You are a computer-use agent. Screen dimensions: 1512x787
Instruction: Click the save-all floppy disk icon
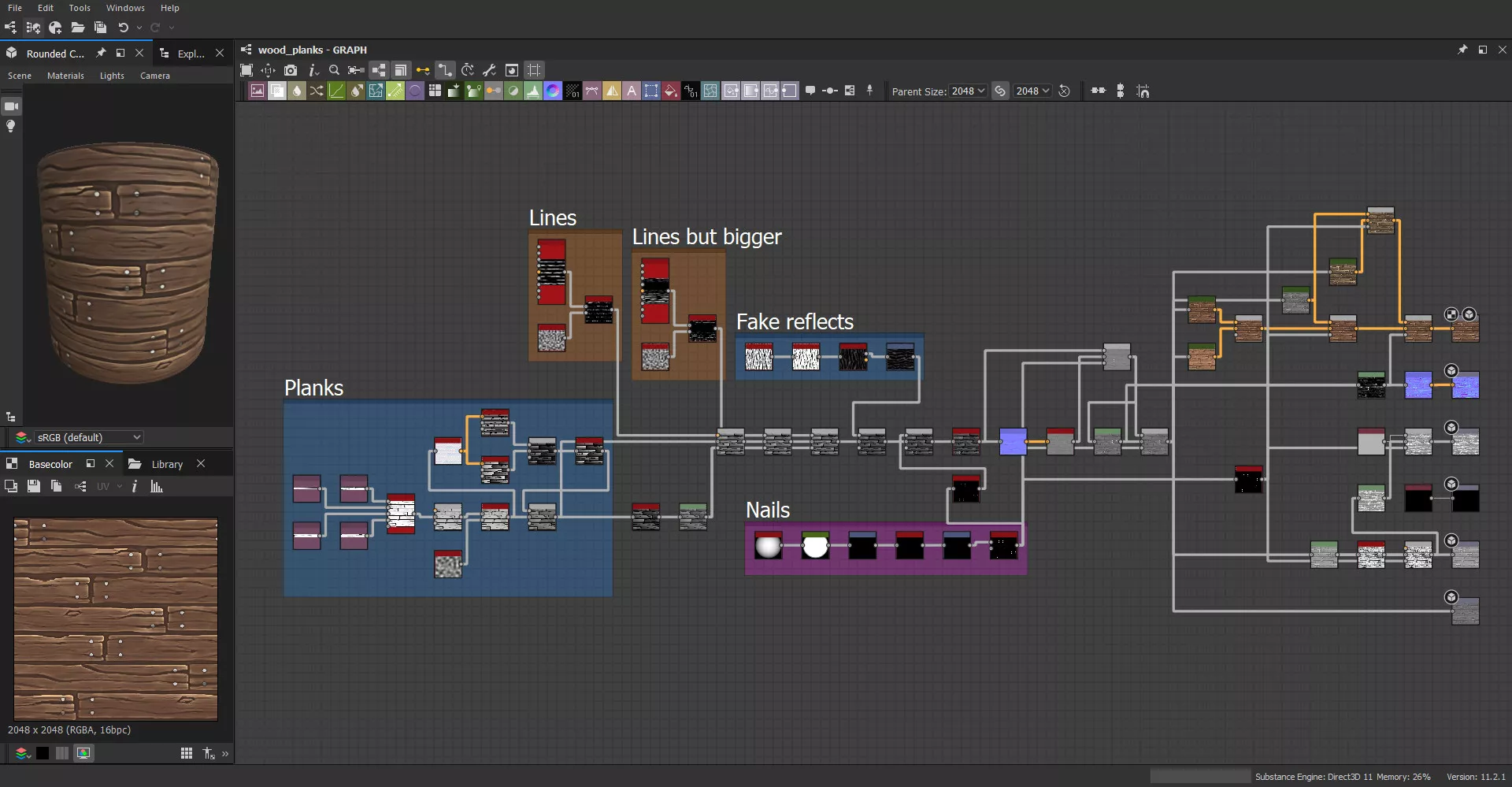(100, 28)
